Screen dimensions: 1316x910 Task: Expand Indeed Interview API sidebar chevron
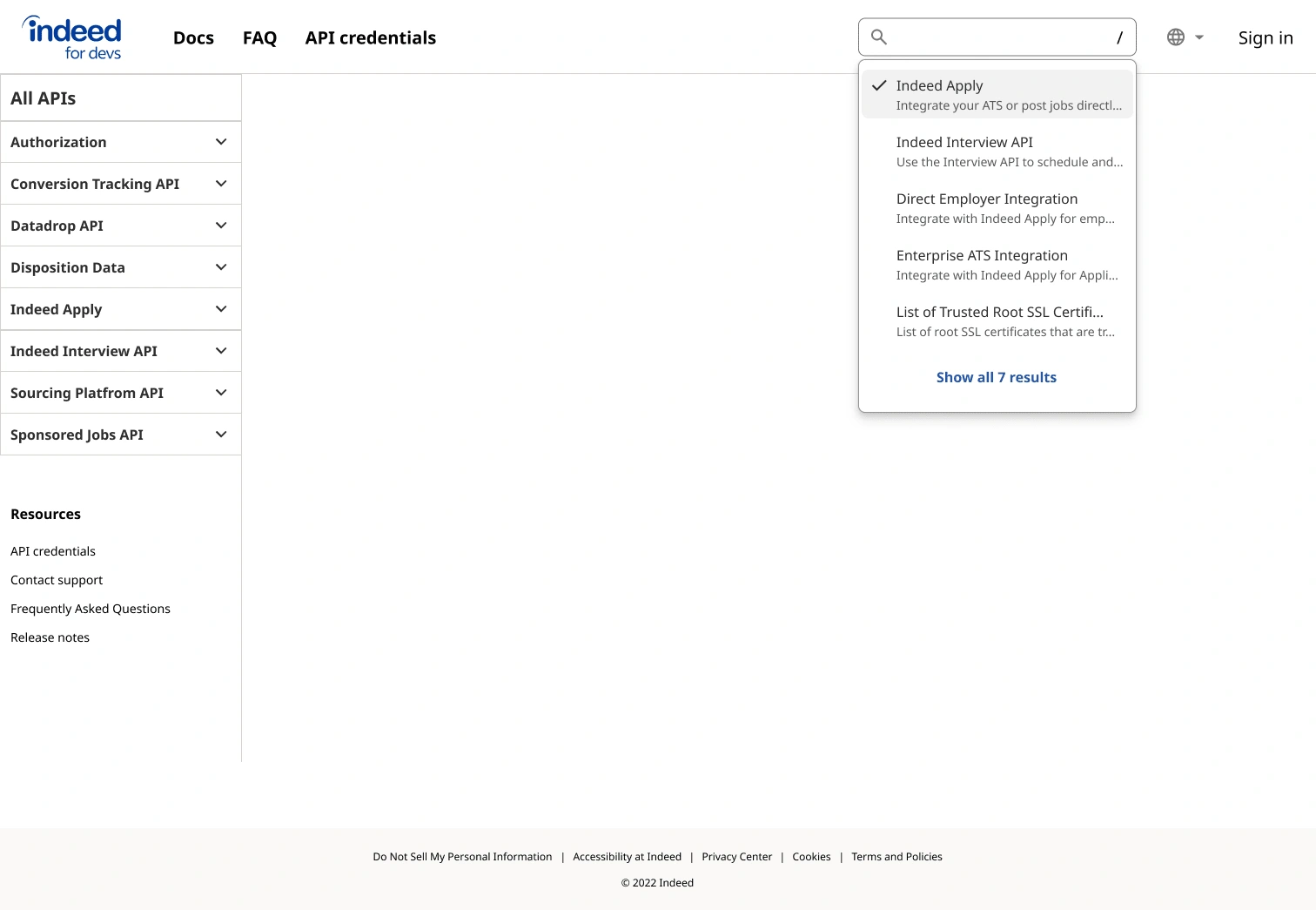221,351
